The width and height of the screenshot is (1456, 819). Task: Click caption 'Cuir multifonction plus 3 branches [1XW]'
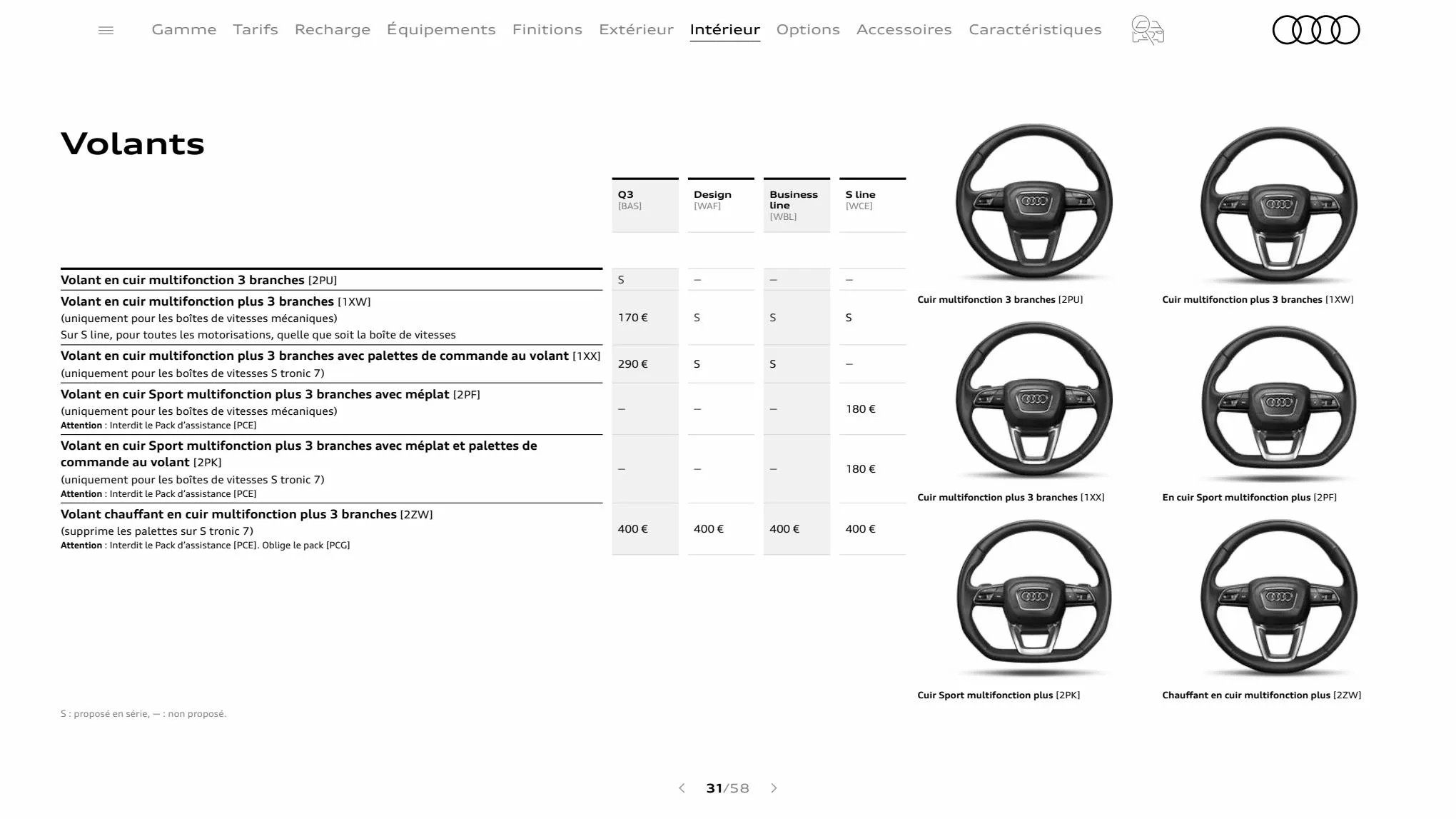point(1258,300)
